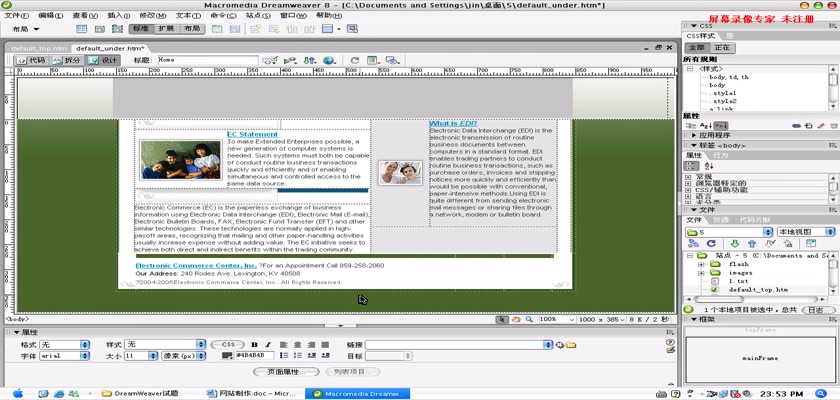Open the 插入(I) menu

[x=119, y=16]
